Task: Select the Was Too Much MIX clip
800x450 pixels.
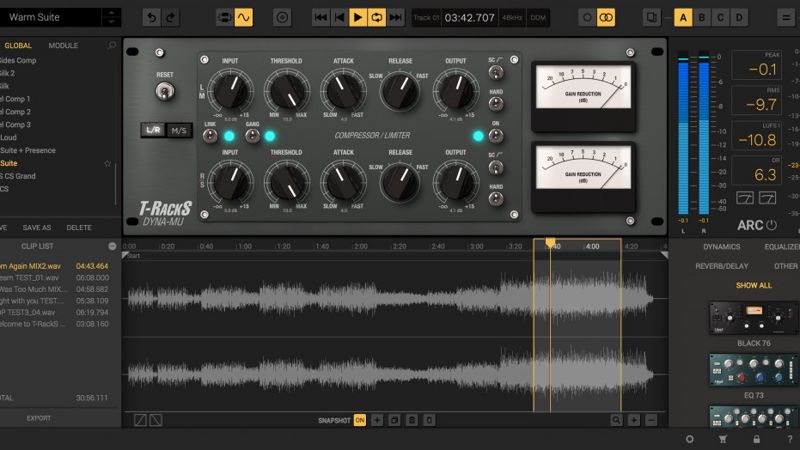Action: tap(54, 289)
